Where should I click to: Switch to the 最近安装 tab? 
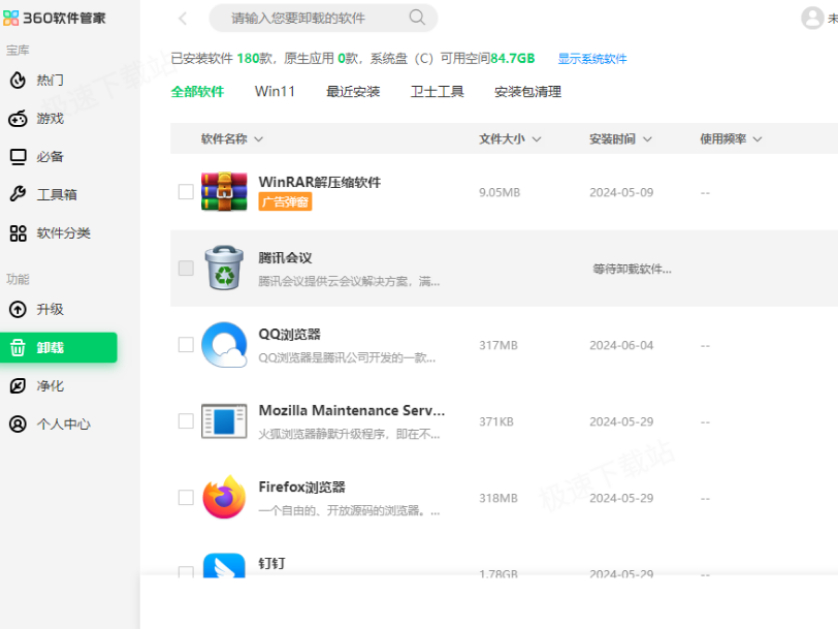tap(353, 91)
